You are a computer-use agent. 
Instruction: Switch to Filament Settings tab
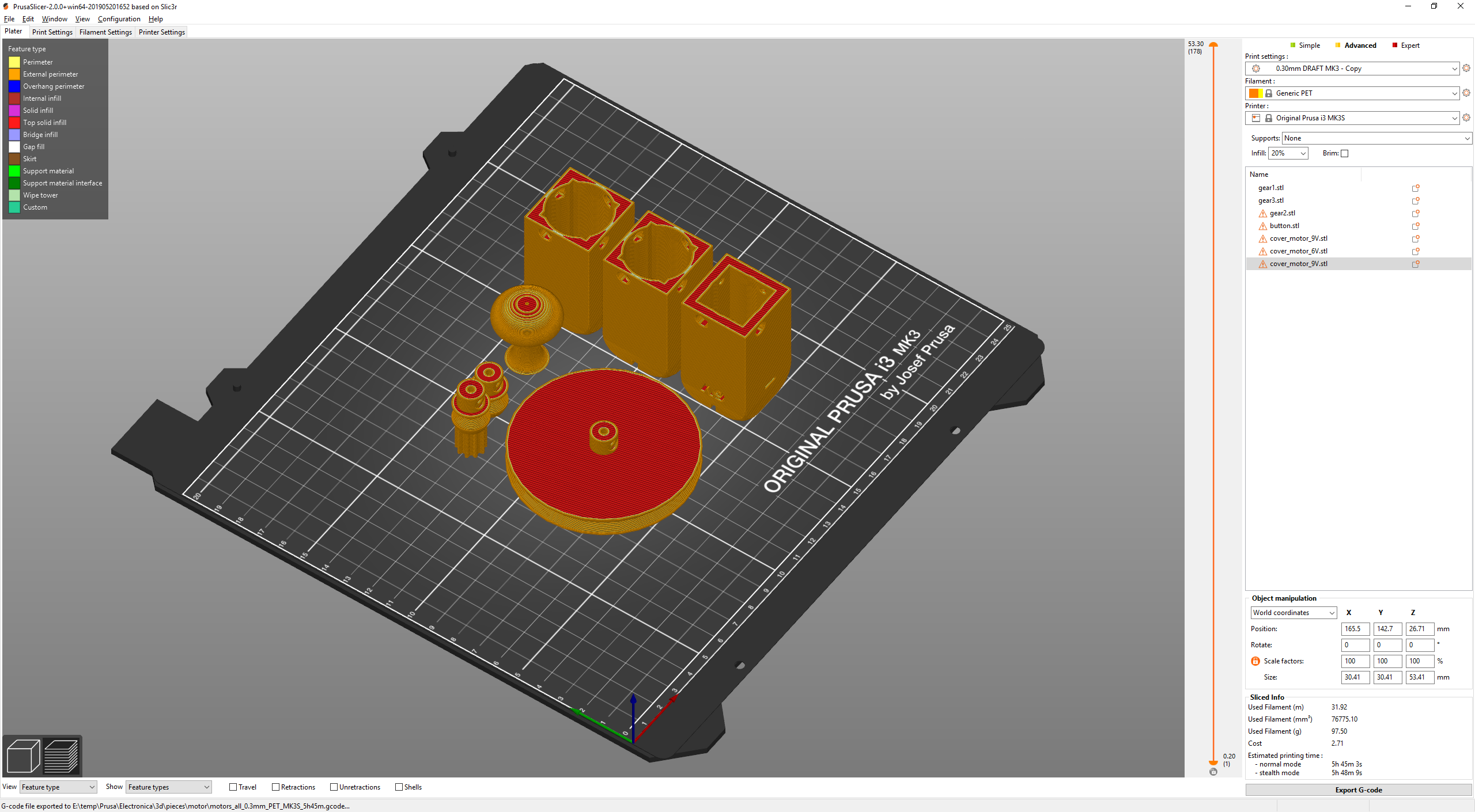(105, 32)
